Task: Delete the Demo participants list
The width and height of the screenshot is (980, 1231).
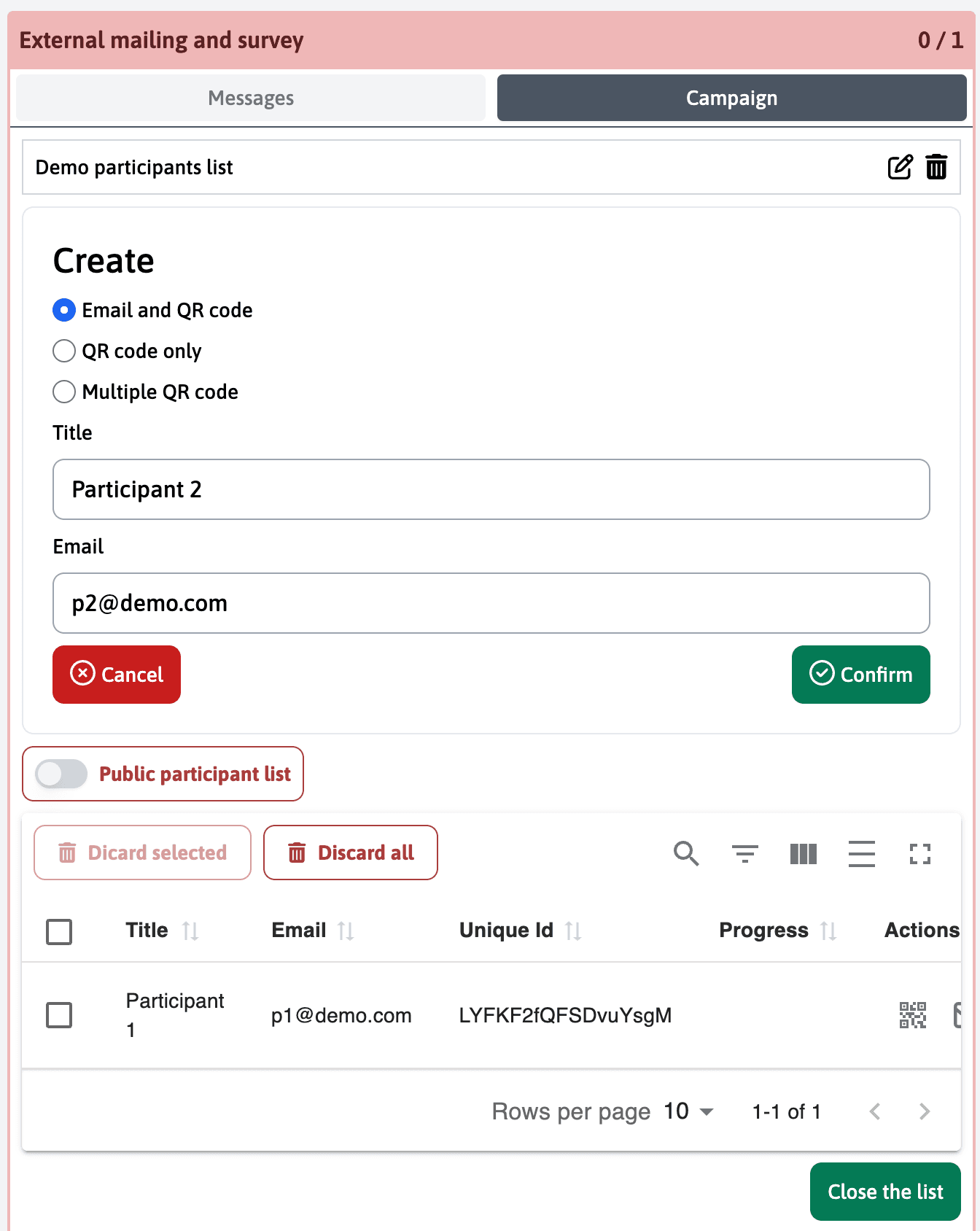Action: [936, 167]
